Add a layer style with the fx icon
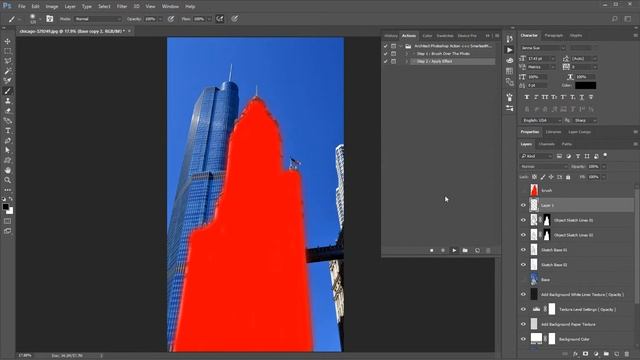 [575, 354]
